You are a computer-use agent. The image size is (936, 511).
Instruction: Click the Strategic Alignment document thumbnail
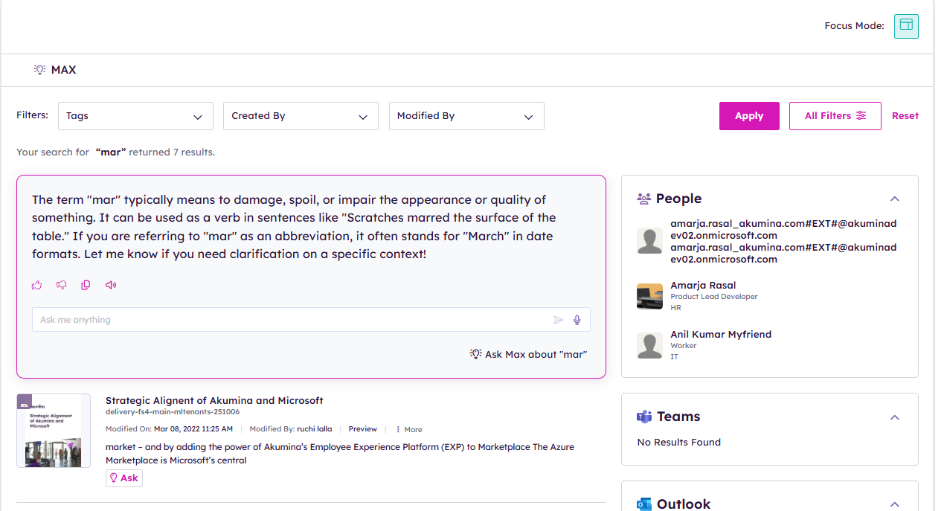(x=53, y=431)
